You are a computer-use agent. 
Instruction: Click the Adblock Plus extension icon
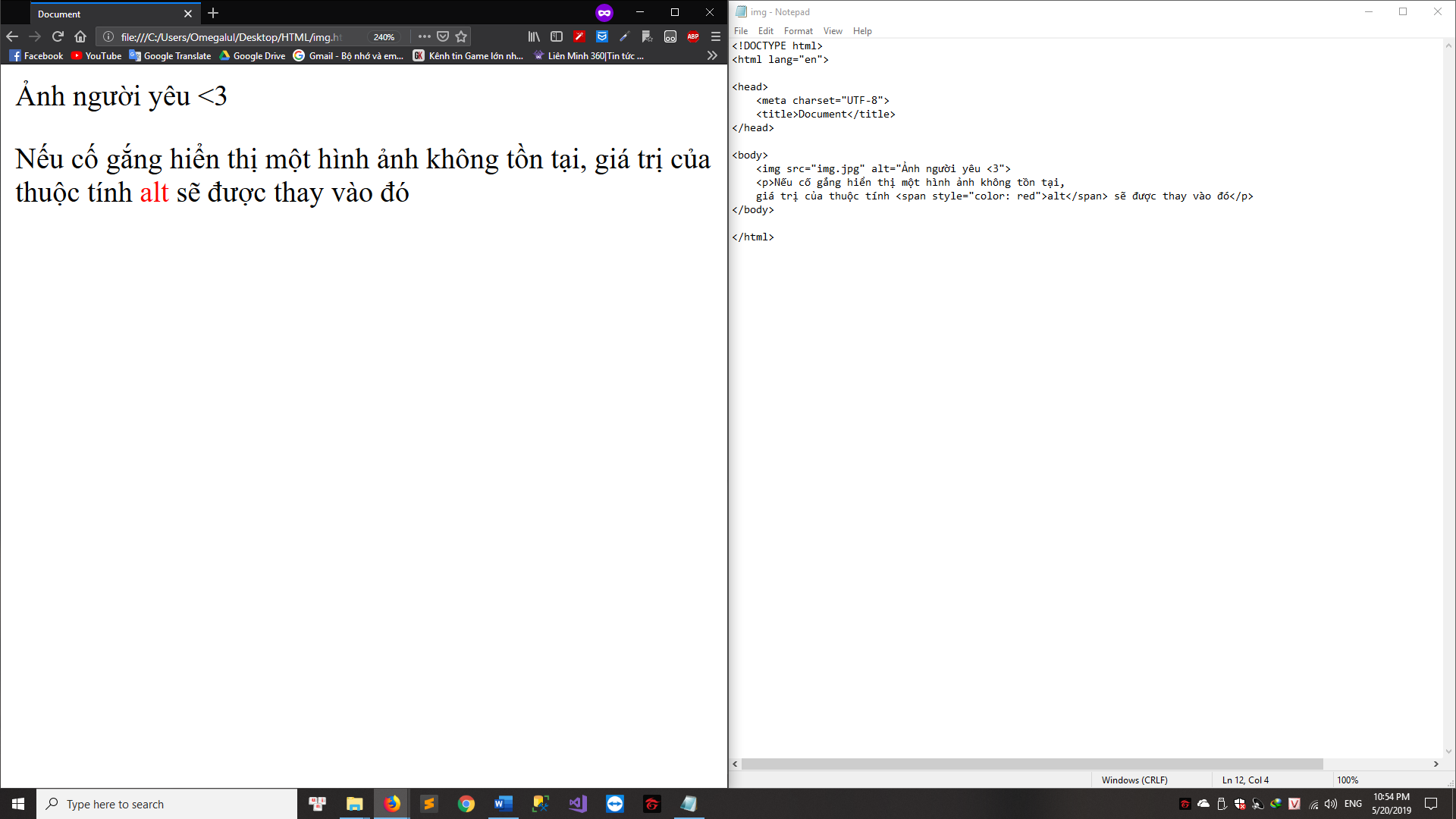(x=692, y=36)
